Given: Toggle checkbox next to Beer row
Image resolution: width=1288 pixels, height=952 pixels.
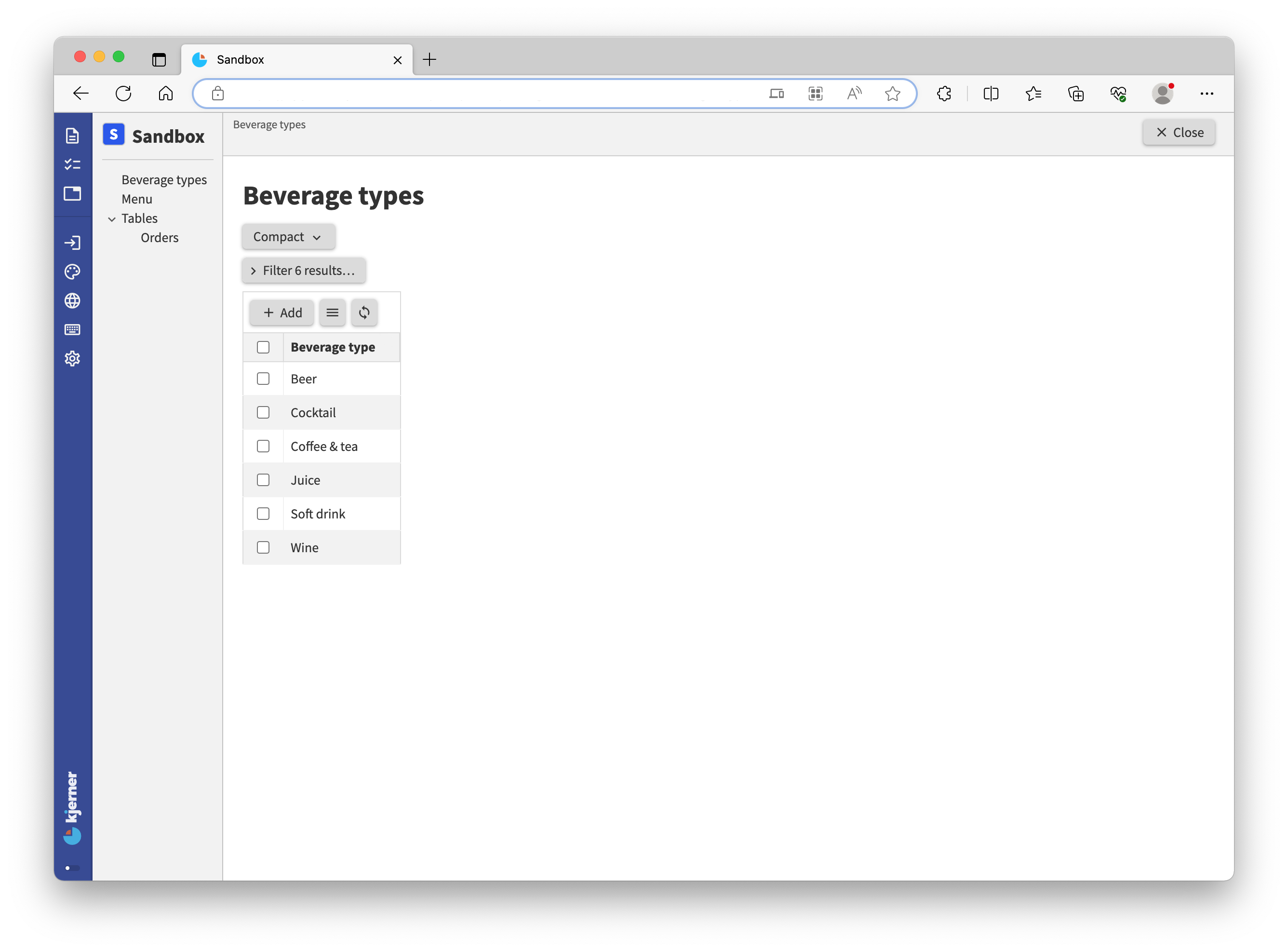Looking at the screenshot, I should click(x=264, y=378).
